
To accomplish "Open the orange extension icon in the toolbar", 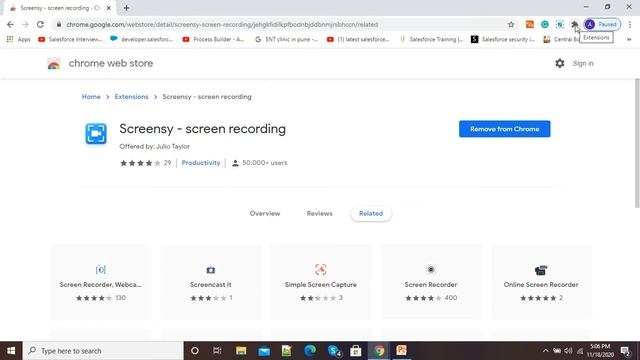I will point(530,24).
